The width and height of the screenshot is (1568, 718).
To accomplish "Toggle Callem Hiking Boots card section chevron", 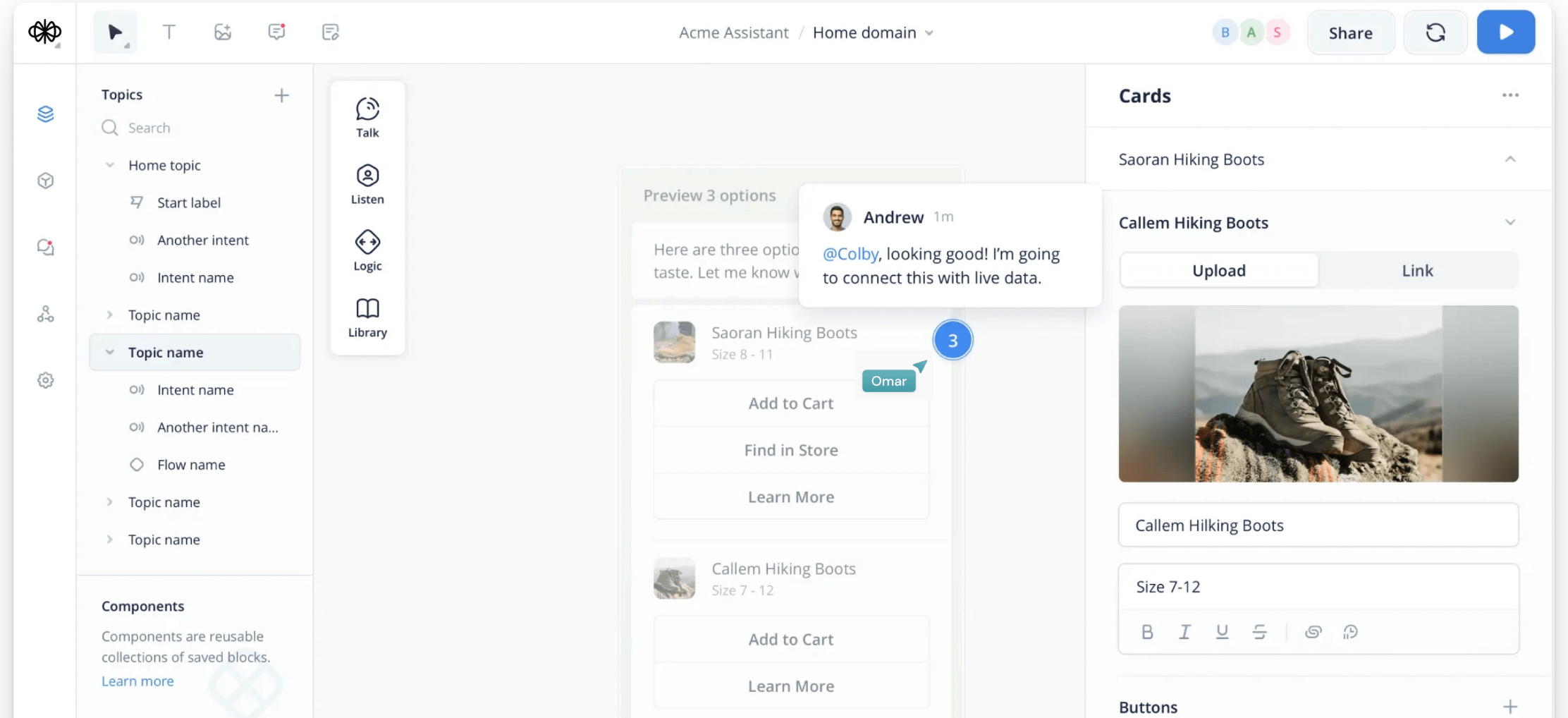I will (1510, 222).
